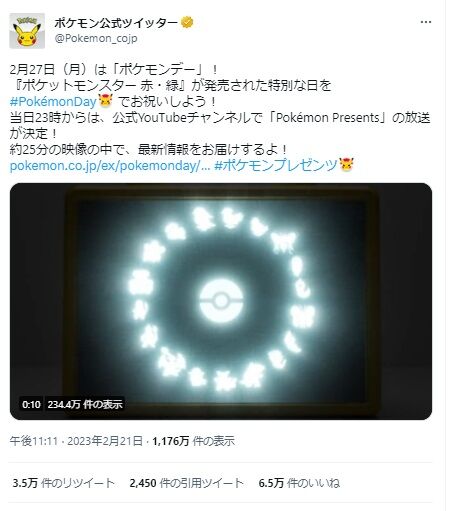451x511 pixels.
Task: Click the gold verified badge
Action: point(187,23)
